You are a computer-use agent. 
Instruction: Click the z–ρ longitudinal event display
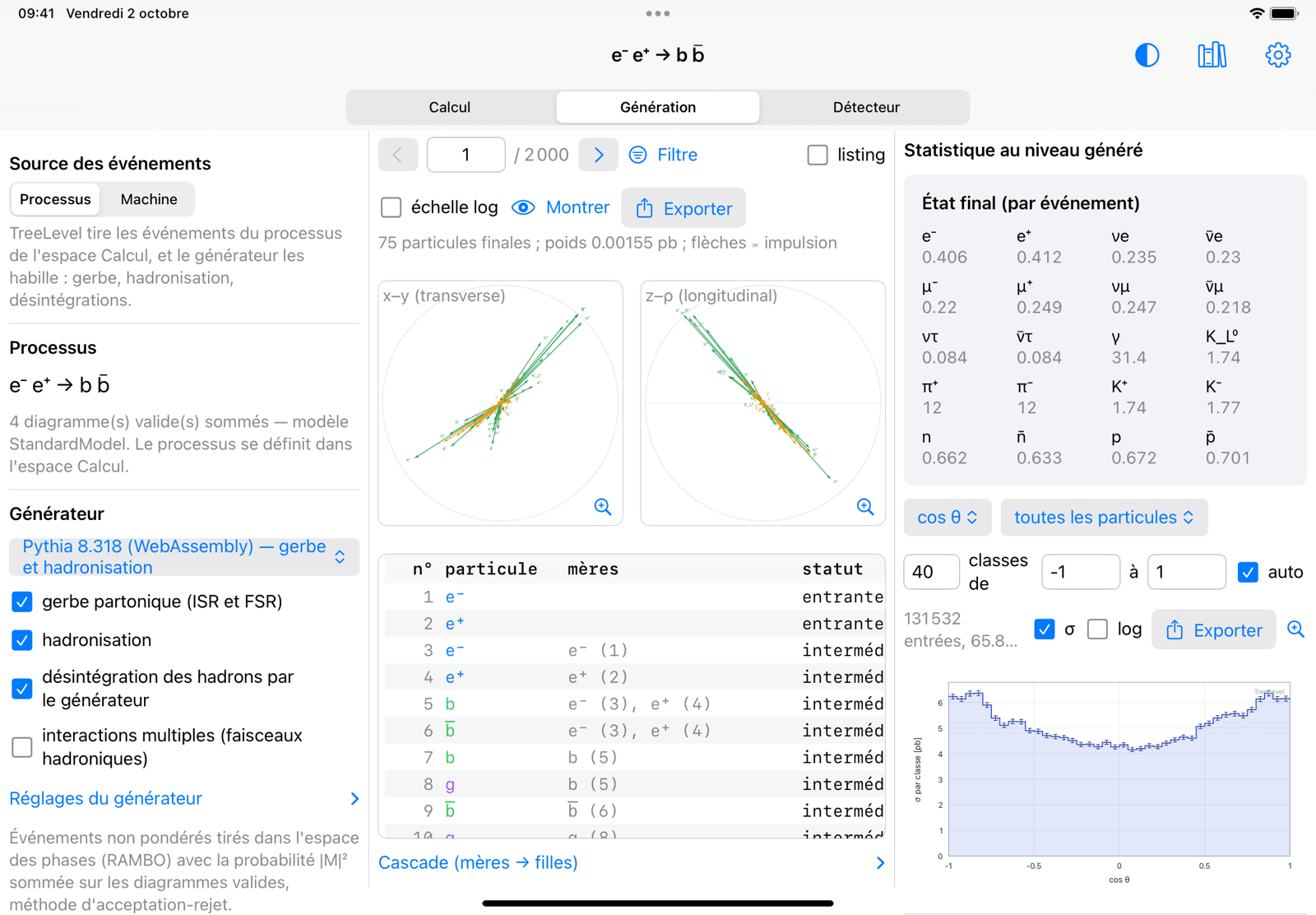(762, 403)
